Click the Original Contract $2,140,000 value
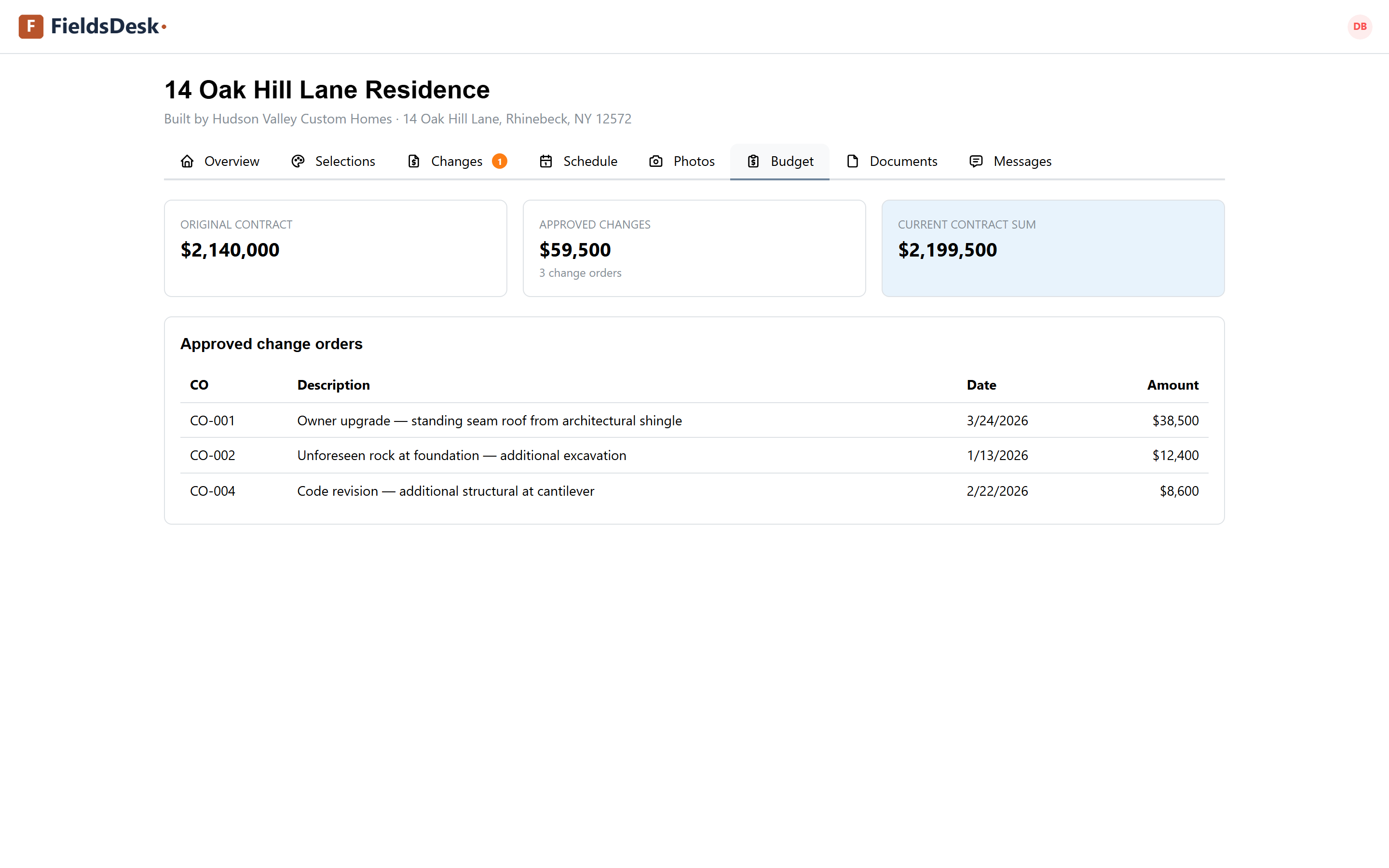1389x868 pixels. [x=230, y=250]
